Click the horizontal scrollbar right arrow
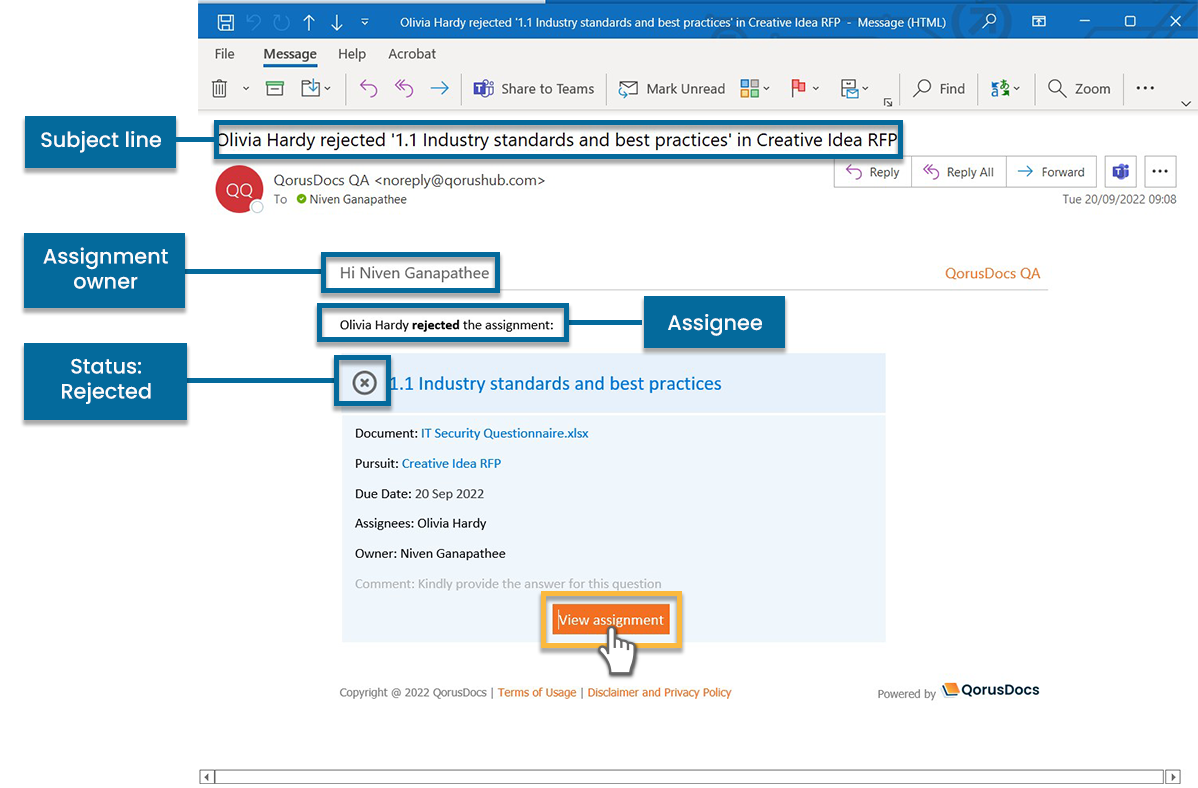1198x788 pixels. 1174,777
